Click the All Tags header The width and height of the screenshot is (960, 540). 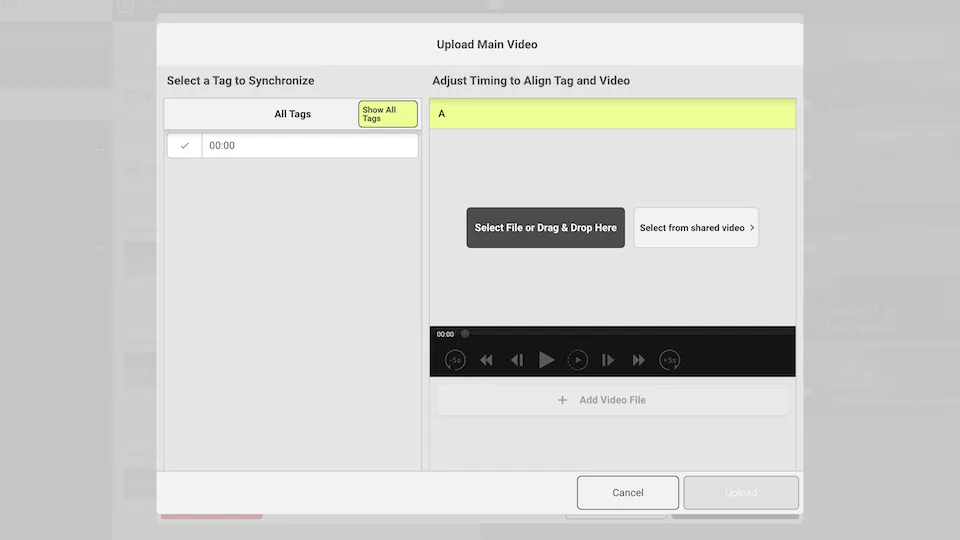coord(292,114)
